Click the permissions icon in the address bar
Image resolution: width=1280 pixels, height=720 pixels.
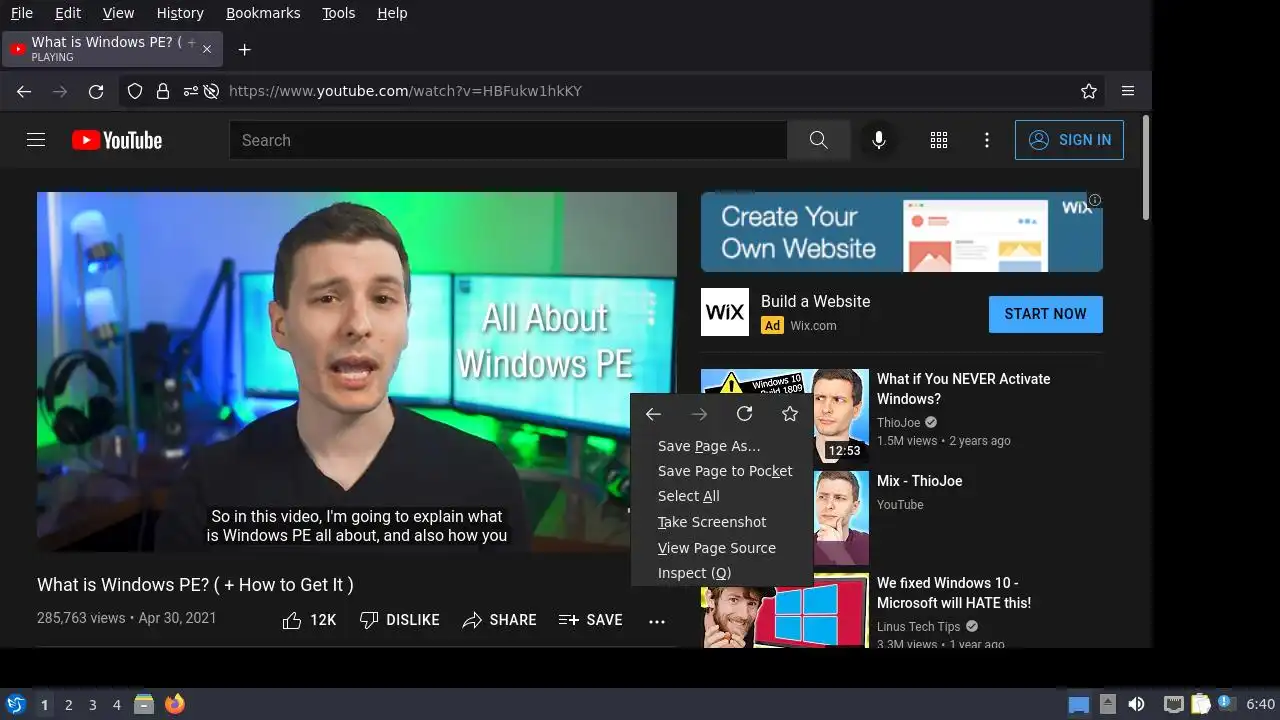(190, 91)
